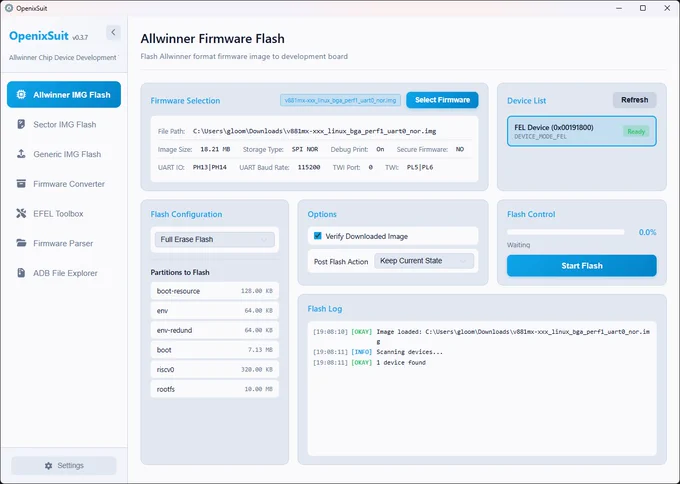Click the Settings gear icon
The height and width of the screenshot is (484, 680).
pyautogui.click(x=49, y=465)
